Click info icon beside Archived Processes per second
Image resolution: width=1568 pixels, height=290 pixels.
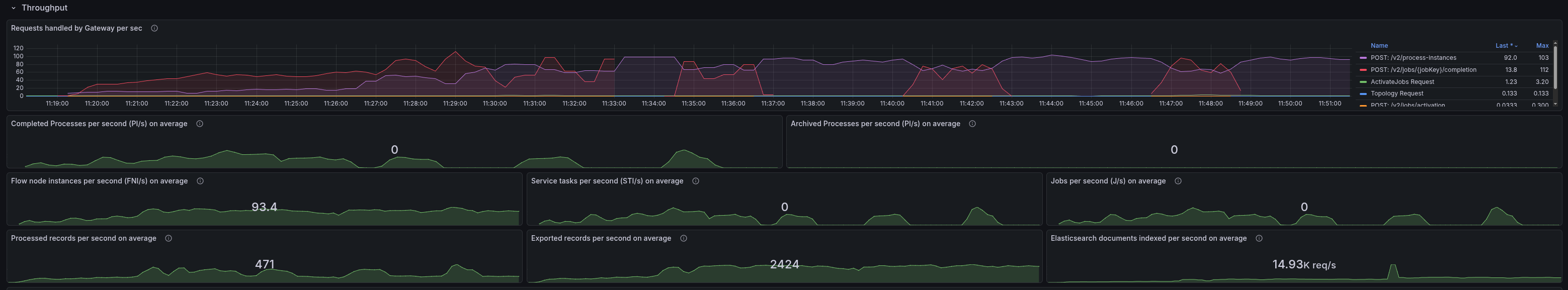pos(972,124)
